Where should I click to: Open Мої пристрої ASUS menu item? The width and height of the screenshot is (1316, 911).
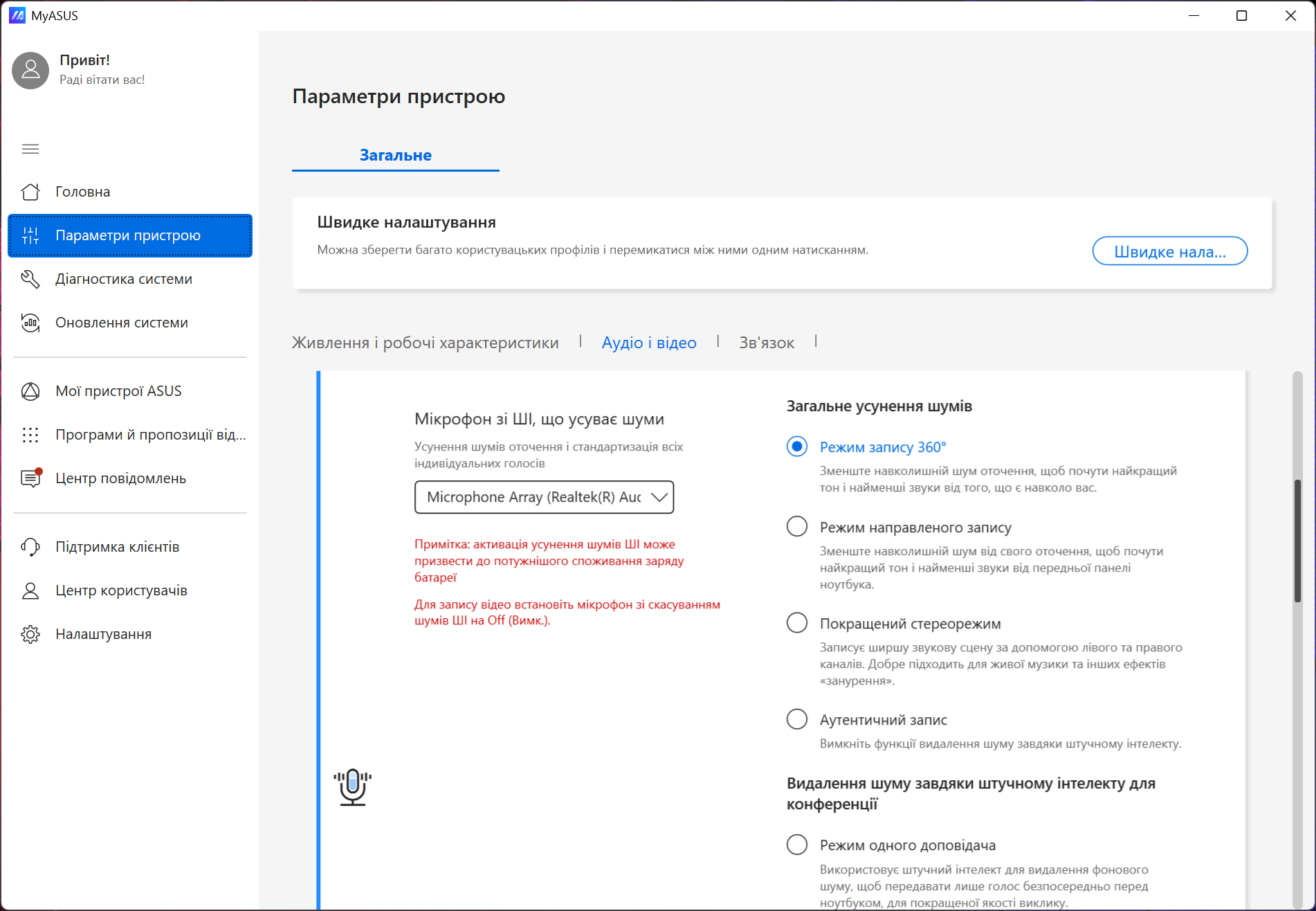130,391
